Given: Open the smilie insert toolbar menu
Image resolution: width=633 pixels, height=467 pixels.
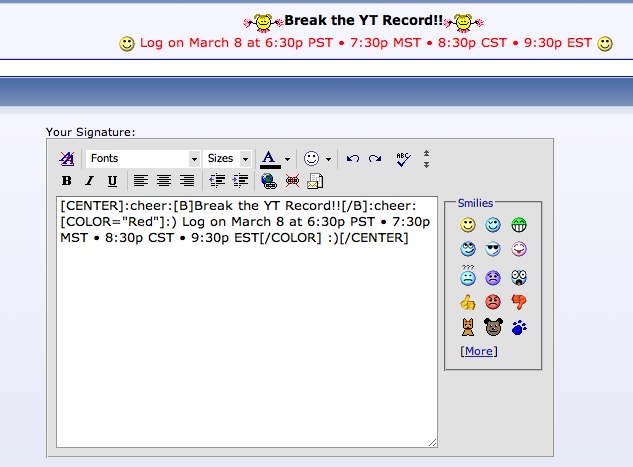Looking at the screenshot, I should coord(317,159).
